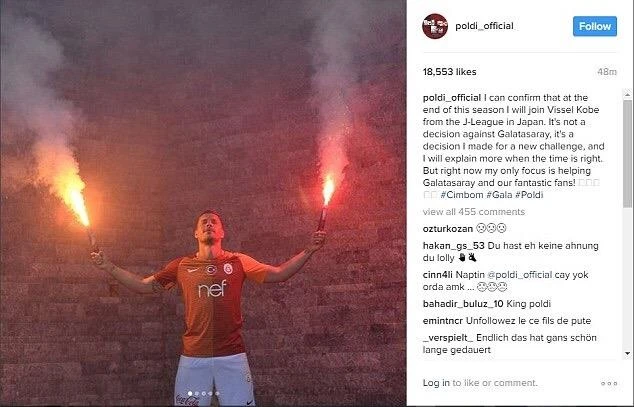The height and width of the screenshot is (407, 634).
Task: Open bahadir_buluz_10 commenter profile
Action: coord(463,304)
